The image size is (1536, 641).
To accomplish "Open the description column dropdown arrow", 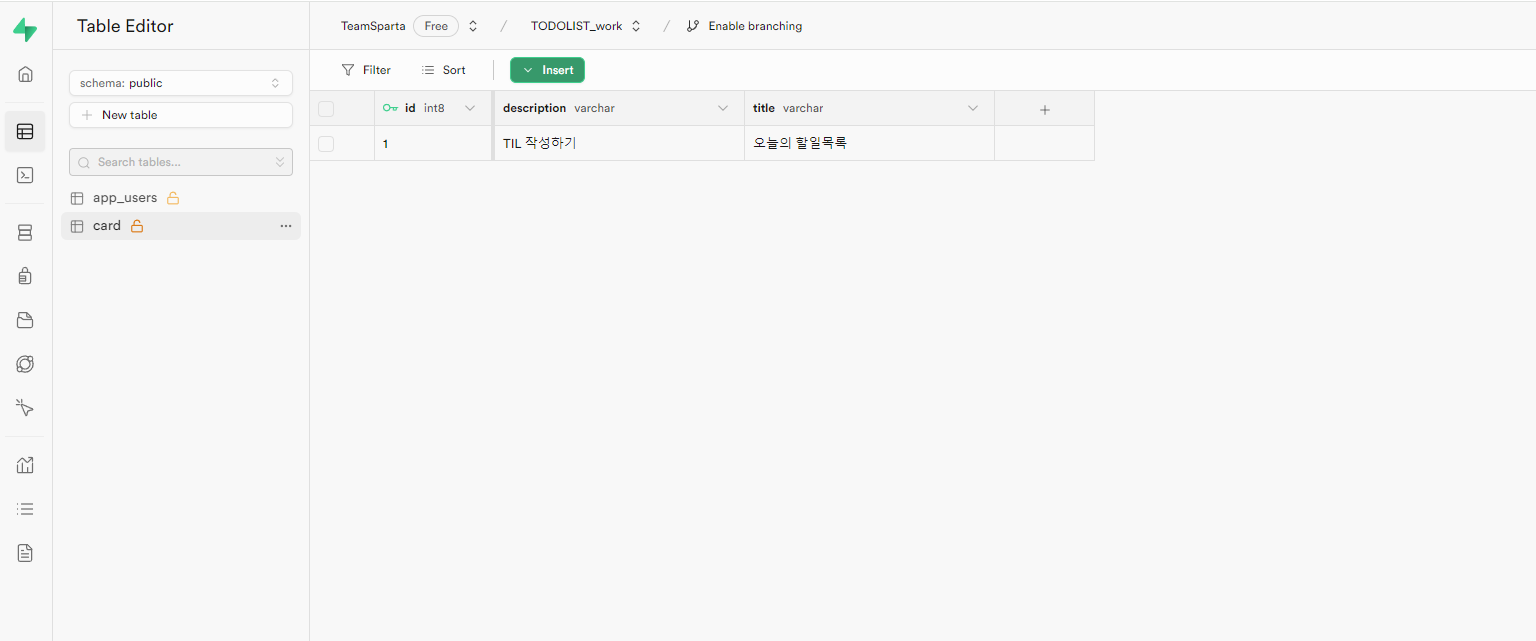I will [x=723, y=108].
